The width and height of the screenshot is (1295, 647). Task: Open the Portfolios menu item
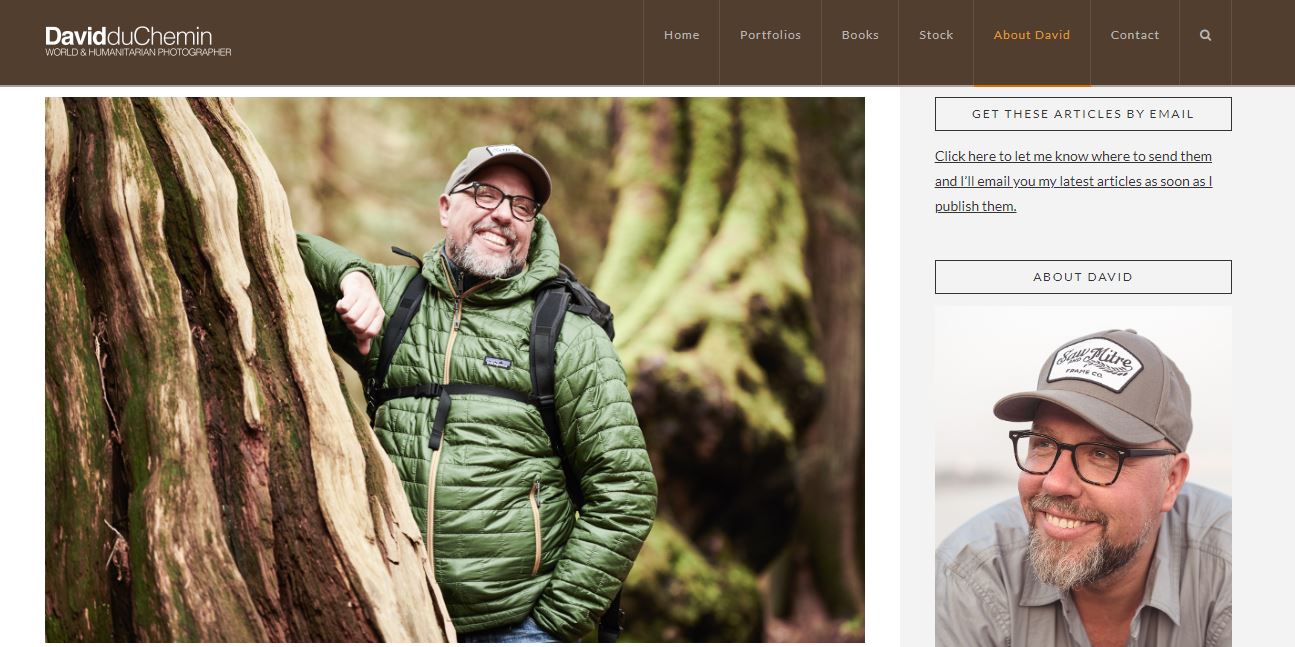(x=770, y=35)
